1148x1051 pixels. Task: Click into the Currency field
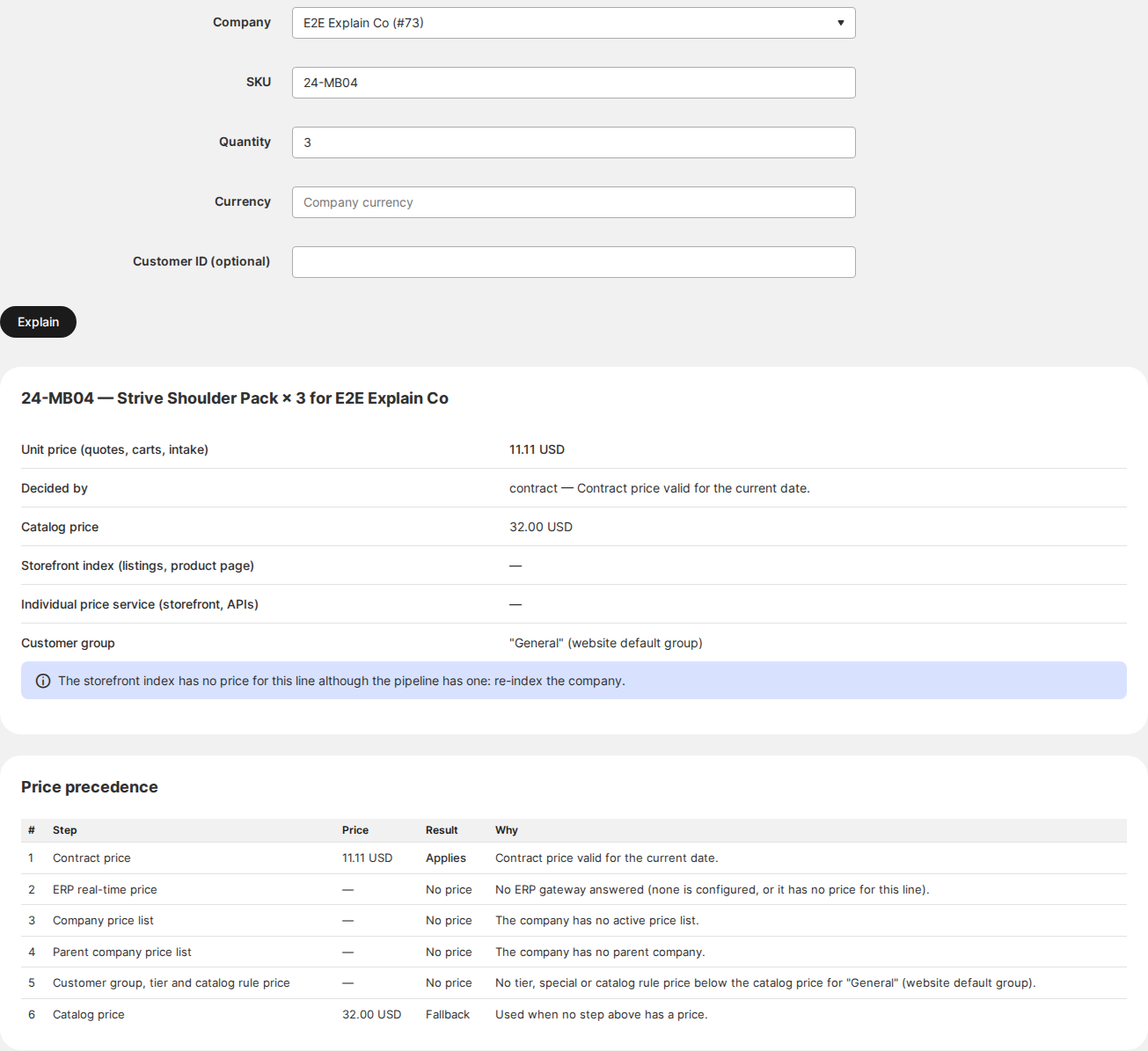(574, 202)
